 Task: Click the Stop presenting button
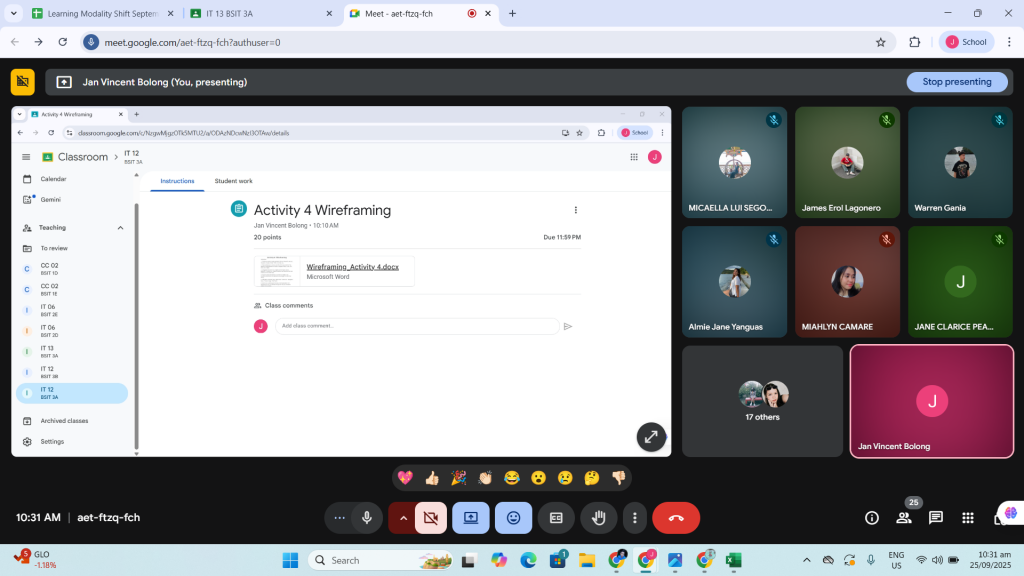coord(956,82)
